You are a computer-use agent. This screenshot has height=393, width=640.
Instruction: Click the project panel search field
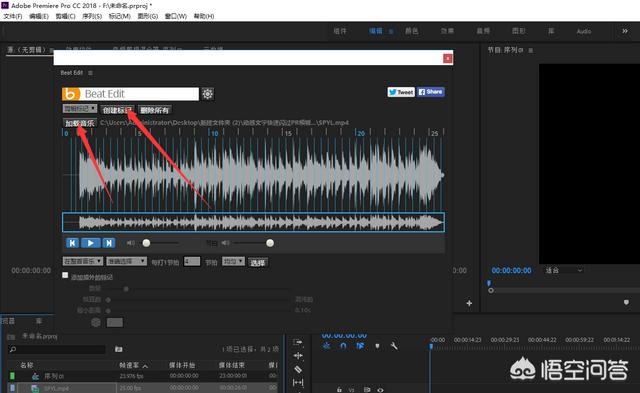pos(57,349)
